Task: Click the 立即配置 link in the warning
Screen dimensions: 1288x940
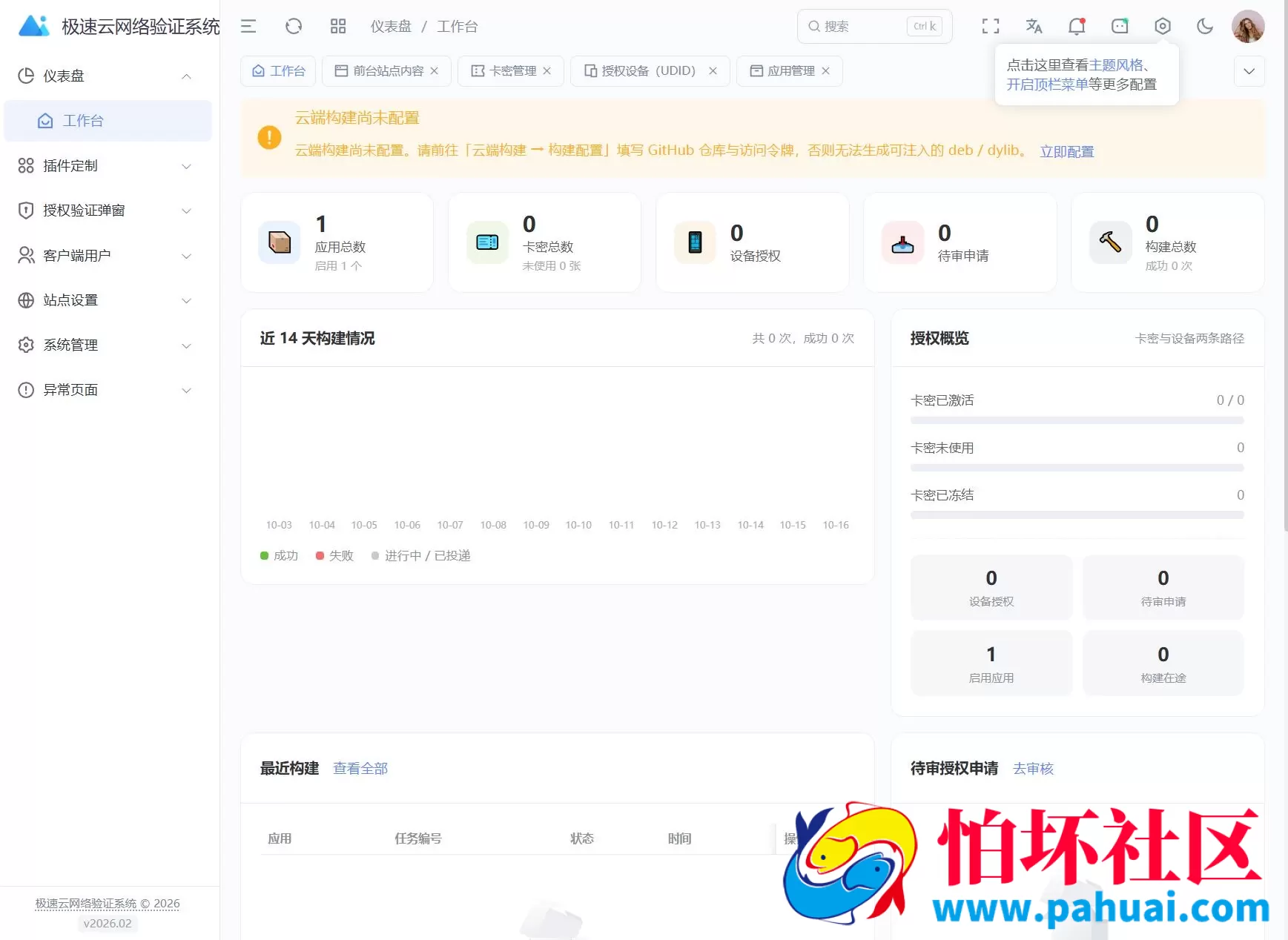Action: [1066, 151]
